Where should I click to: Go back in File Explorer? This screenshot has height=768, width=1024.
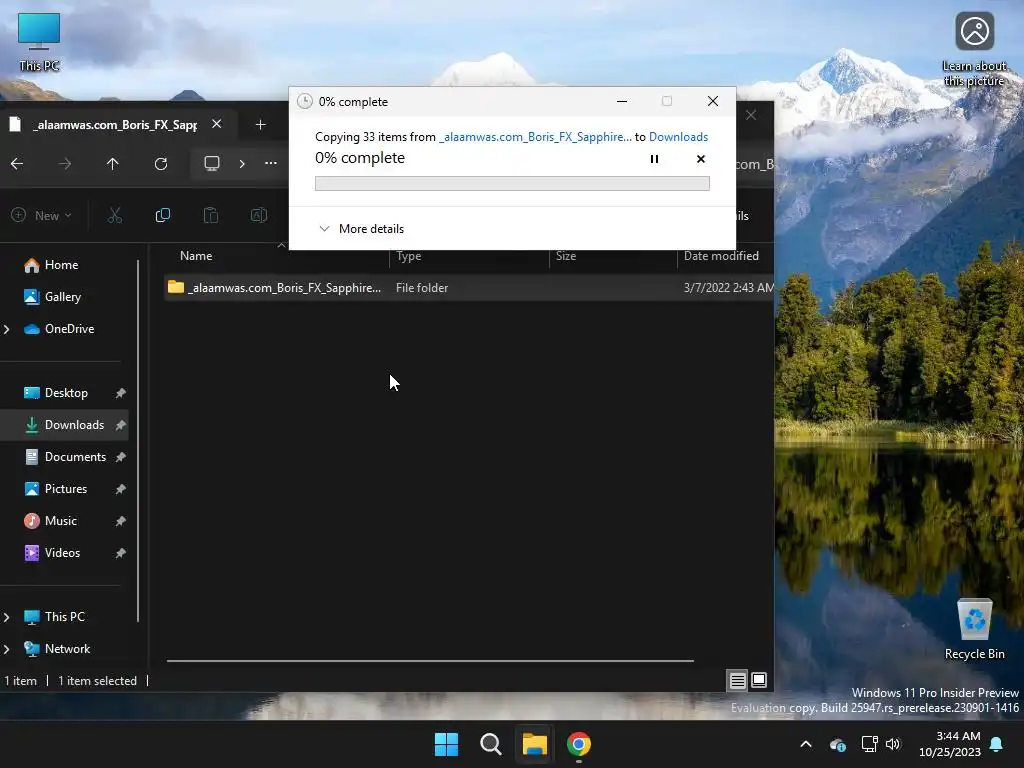point(17,163)
